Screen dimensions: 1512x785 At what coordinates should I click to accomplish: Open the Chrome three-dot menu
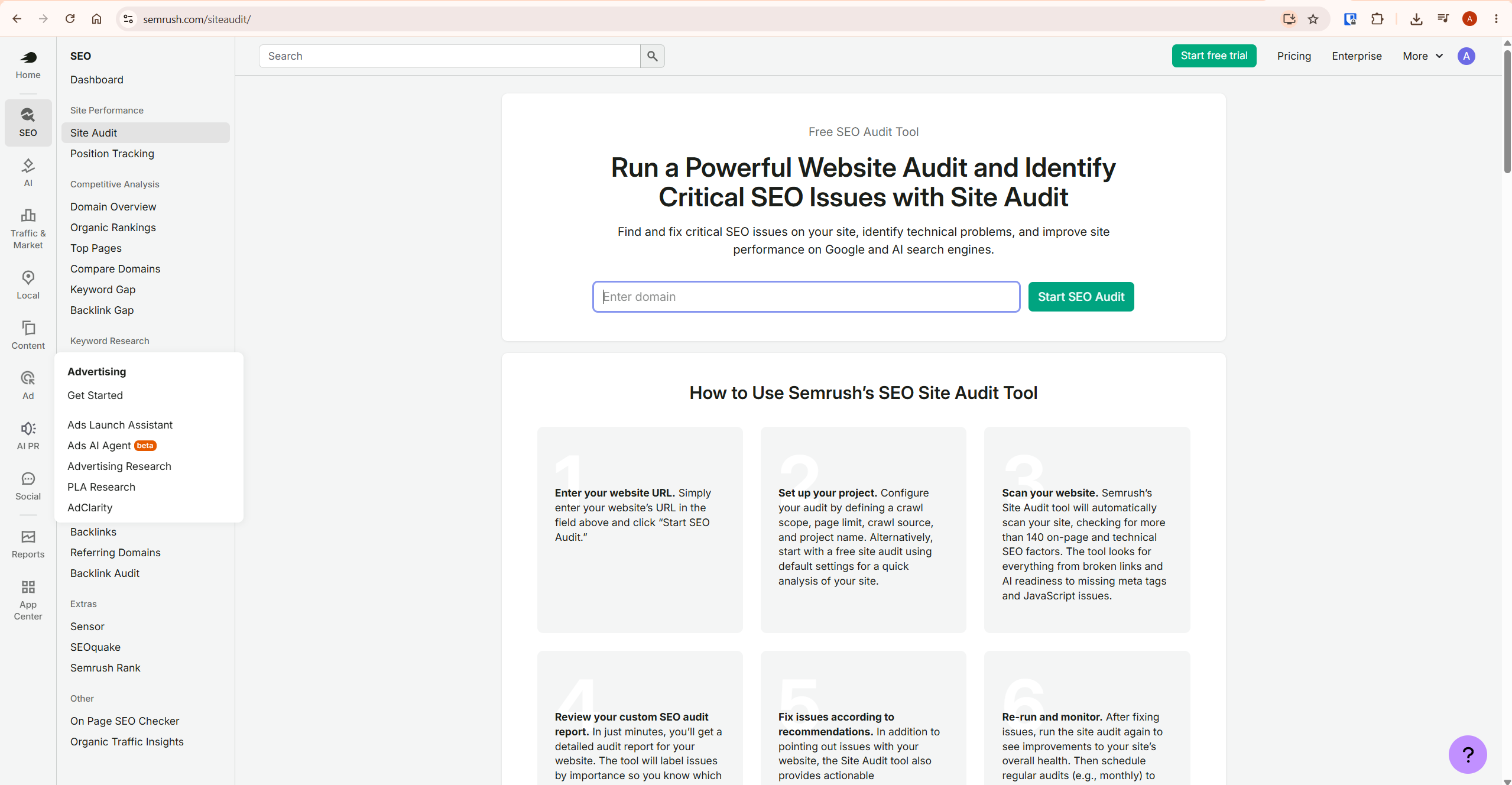pyautogui.click(x=1496, y=19)
